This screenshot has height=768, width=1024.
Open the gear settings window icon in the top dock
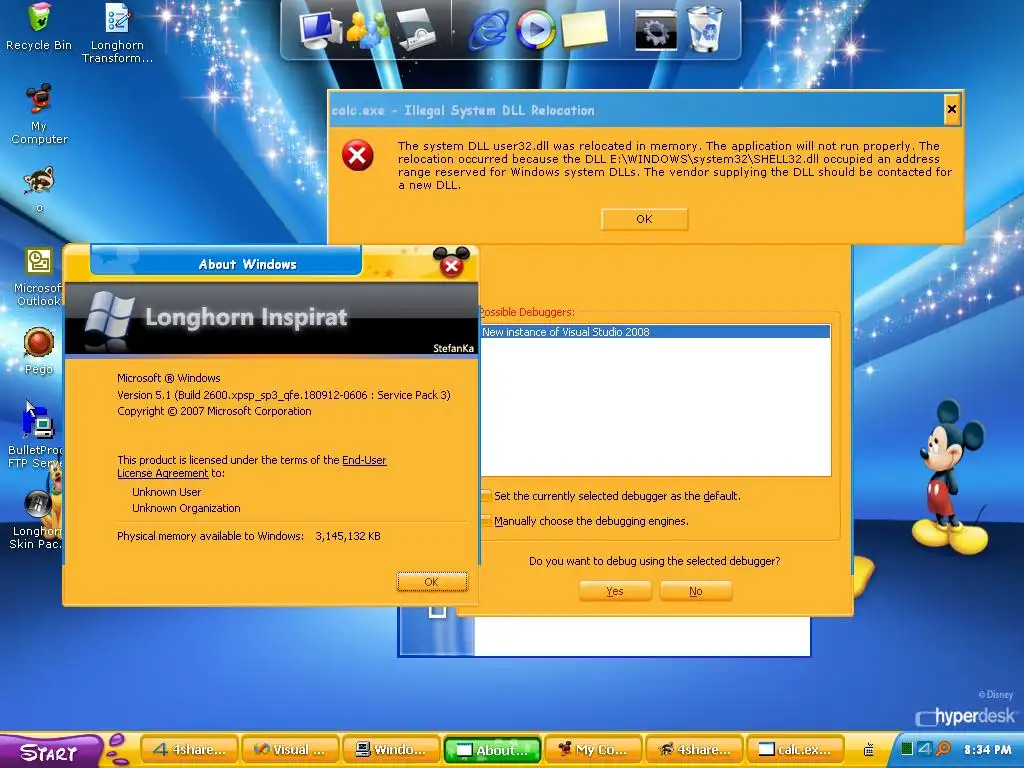656,29
